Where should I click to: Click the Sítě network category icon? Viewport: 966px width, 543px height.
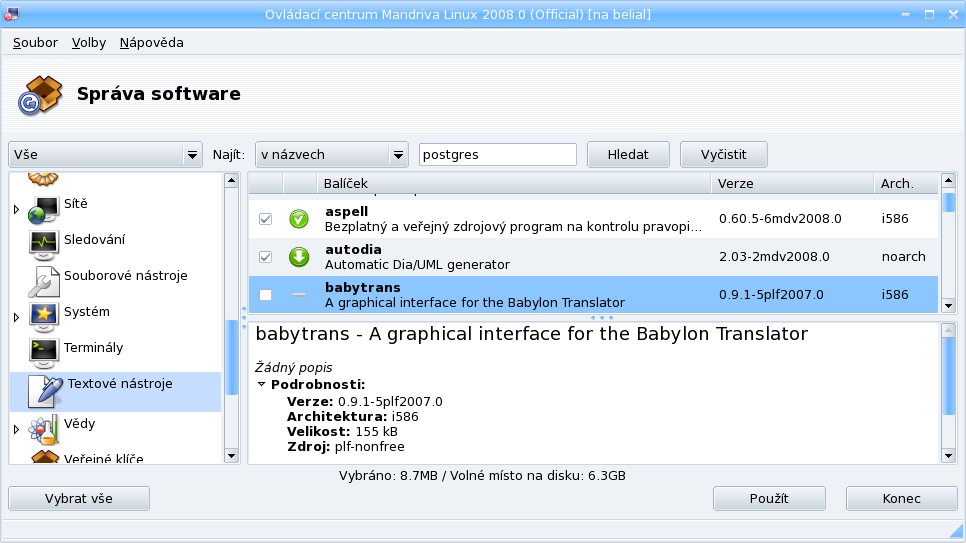tap(43, 210)
